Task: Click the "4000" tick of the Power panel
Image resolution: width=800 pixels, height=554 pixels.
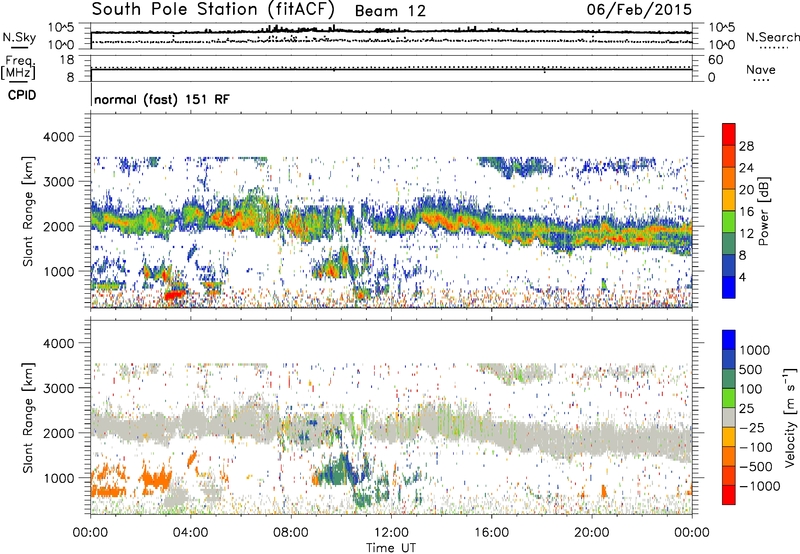Action: [x=58, y=137]
